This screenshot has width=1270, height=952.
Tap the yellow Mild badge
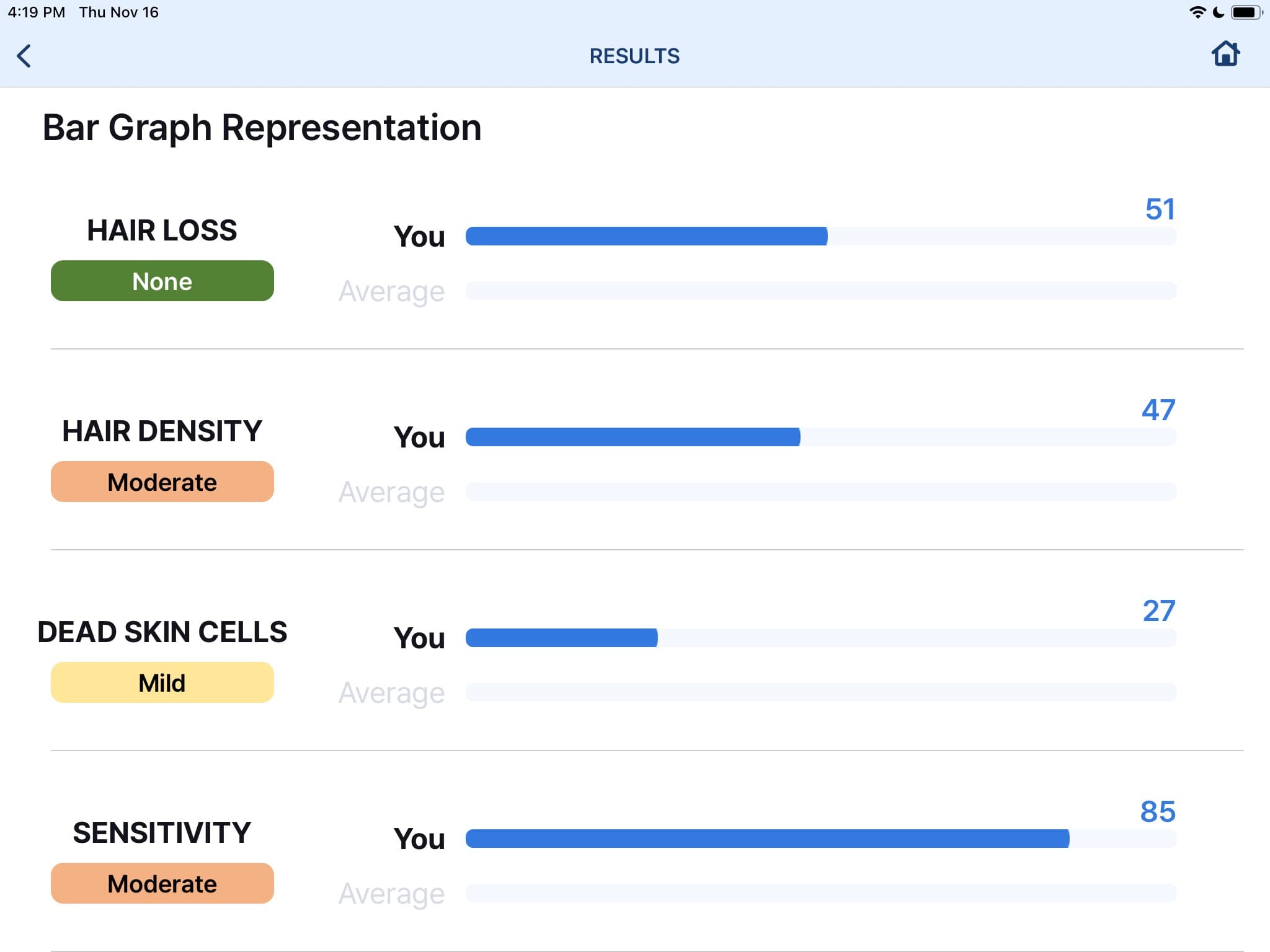point(162,683)
